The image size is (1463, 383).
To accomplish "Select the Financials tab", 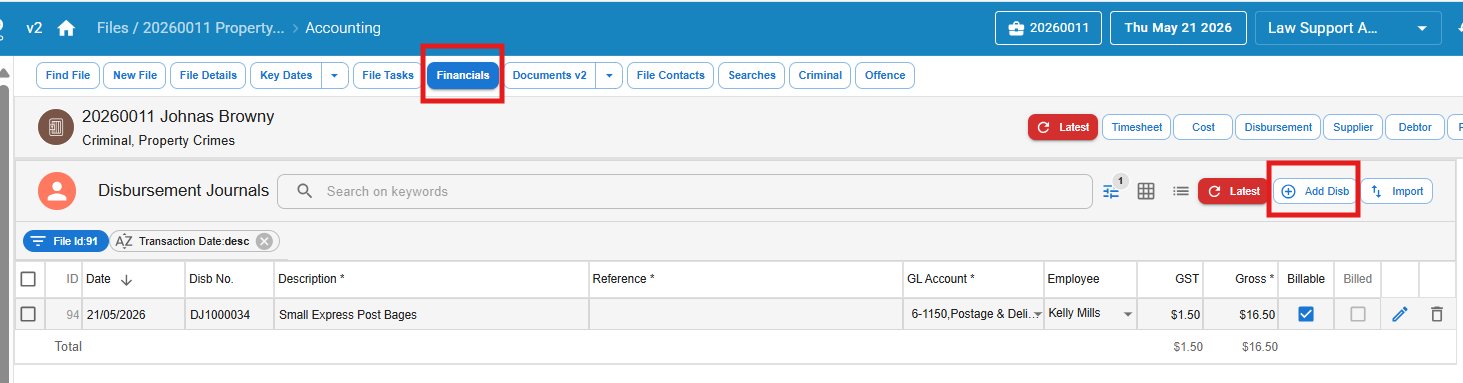I will tap(463, 75).
